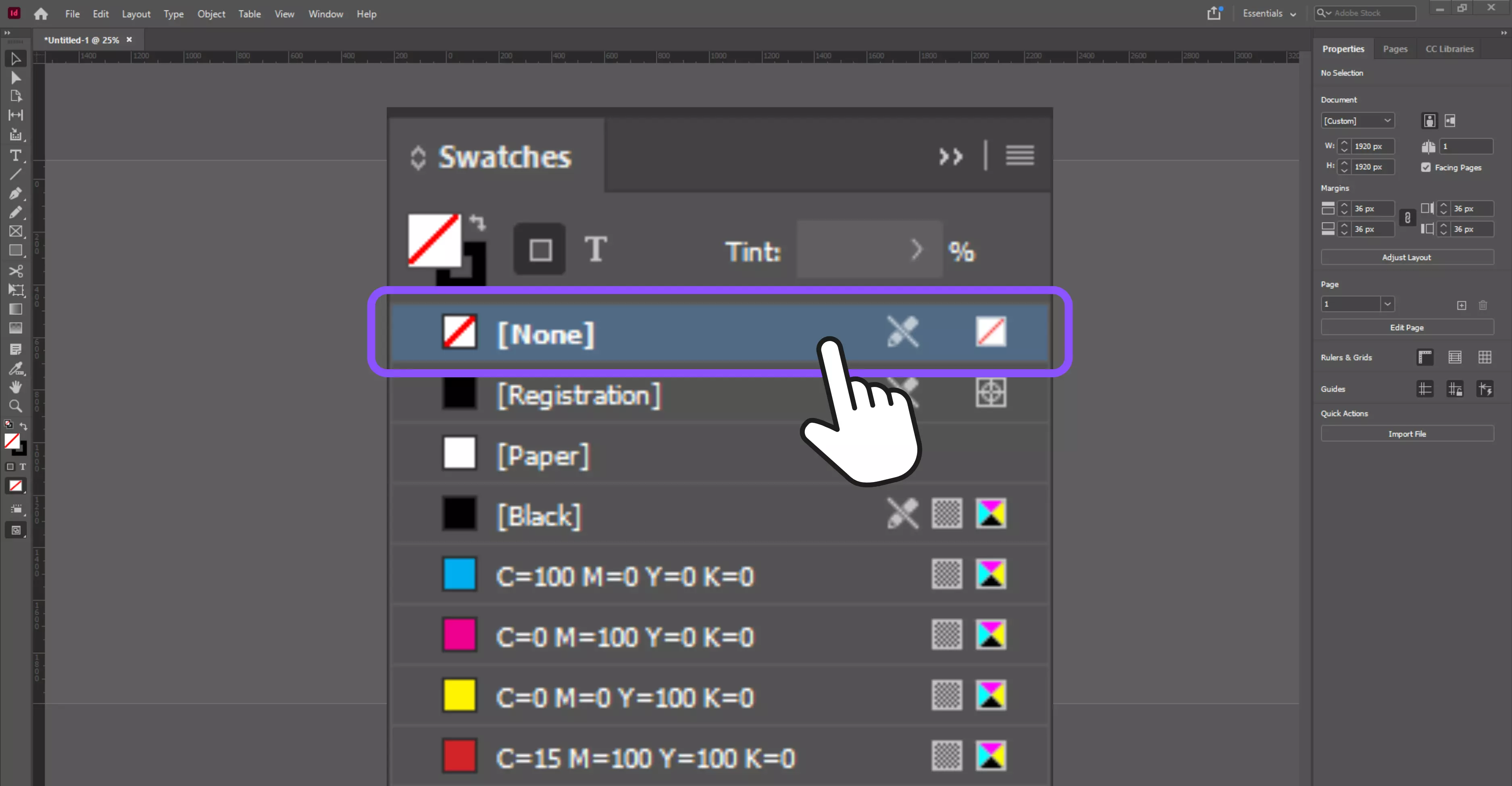This screenshot has height=786, width=1512.
Task: Choose the Eyedropper tool
Action: 16,368
